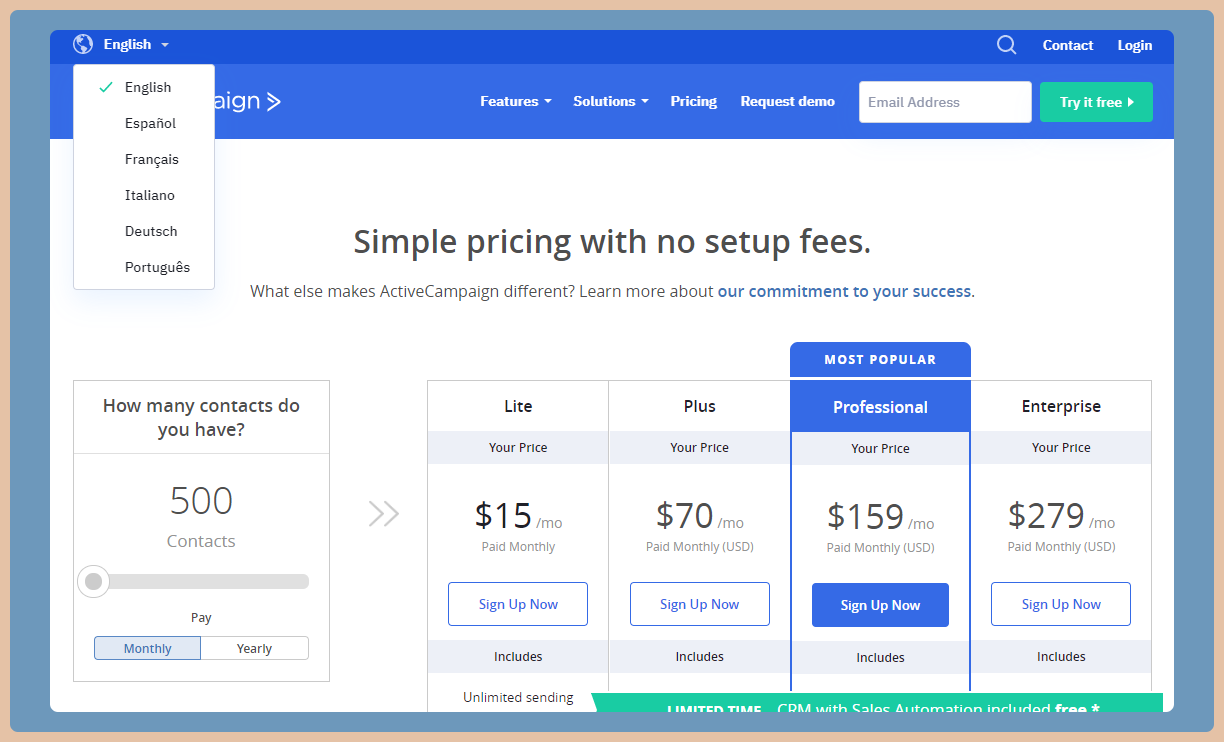Sign Up Now for Plus plan
This screenshot has height=742, width=1224.
[699, 604]
